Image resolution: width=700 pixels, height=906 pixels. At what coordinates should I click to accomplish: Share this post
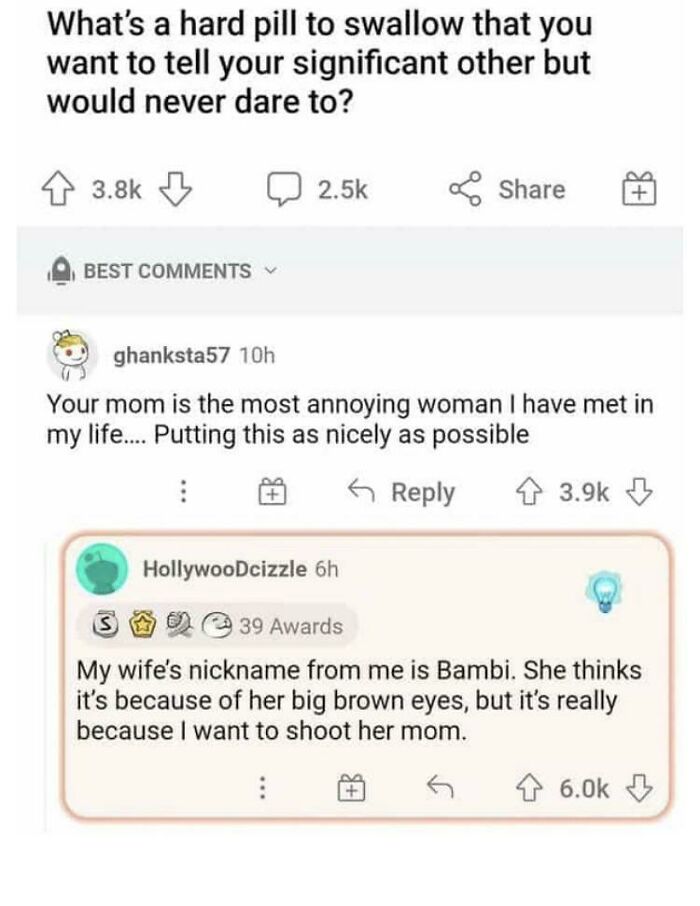pos(508,190)
